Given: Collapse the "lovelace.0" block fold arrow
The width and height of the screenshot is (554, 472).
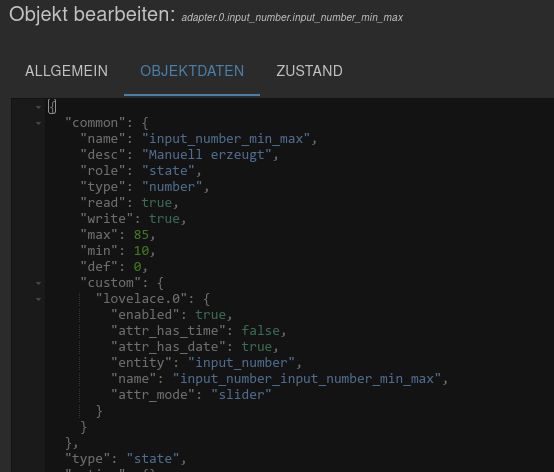Looking at the screenshot, I should 38,299.
